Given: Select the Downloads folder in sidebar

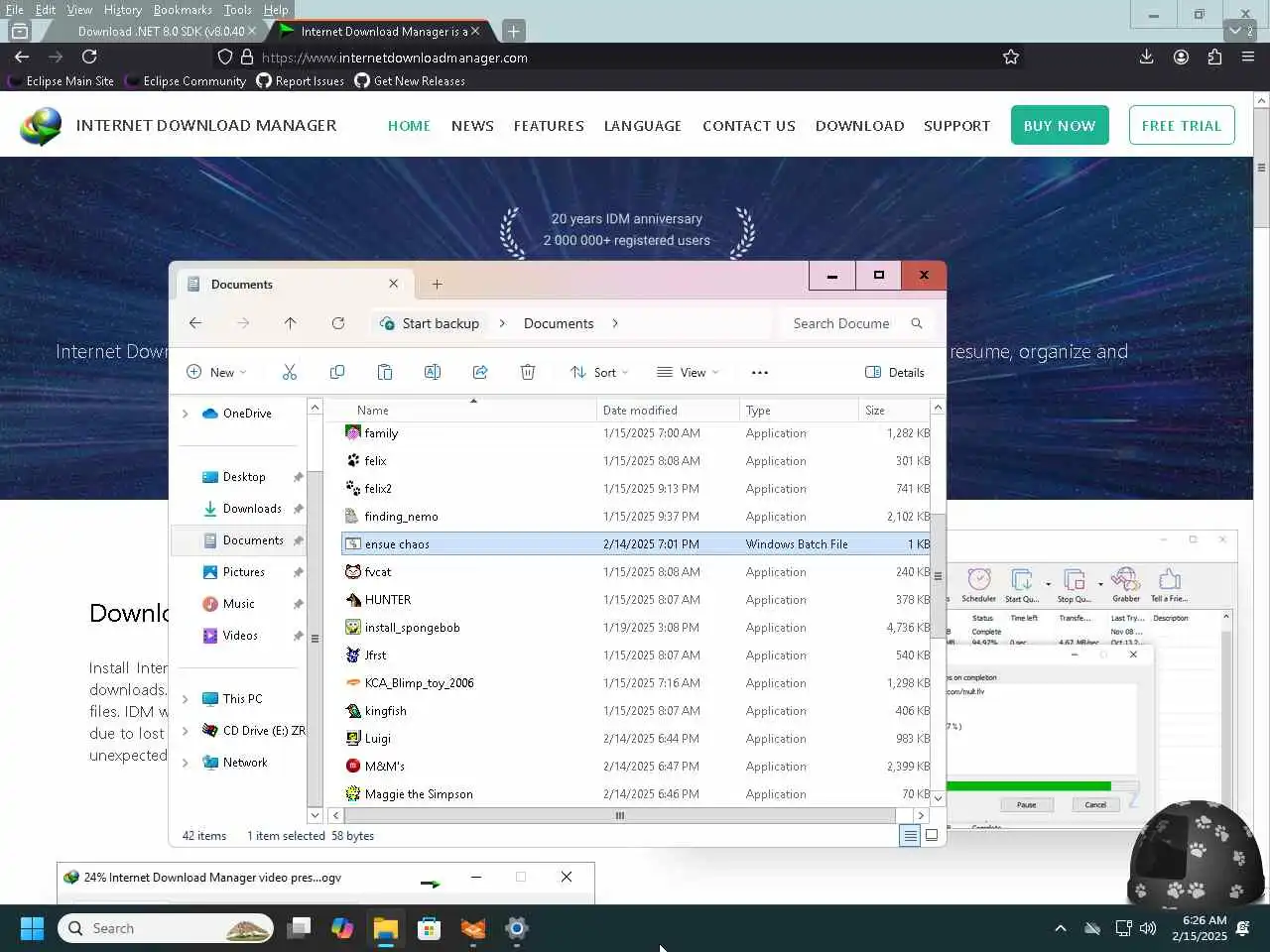Looking at the screenshot, I should coord(241,509).
